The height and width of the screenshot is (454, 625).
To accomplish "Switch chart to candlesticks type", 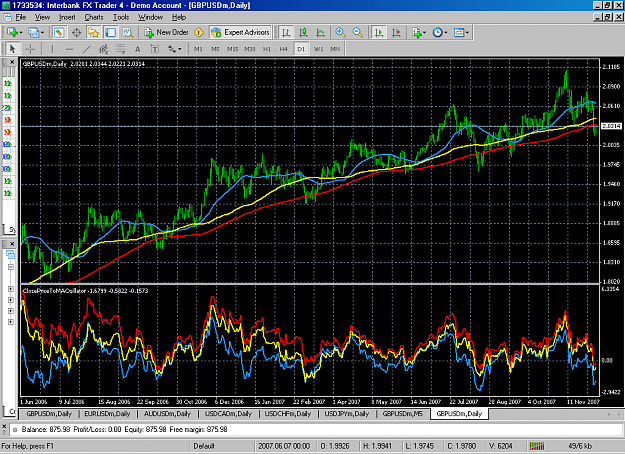I will click(x=303, y=33).
